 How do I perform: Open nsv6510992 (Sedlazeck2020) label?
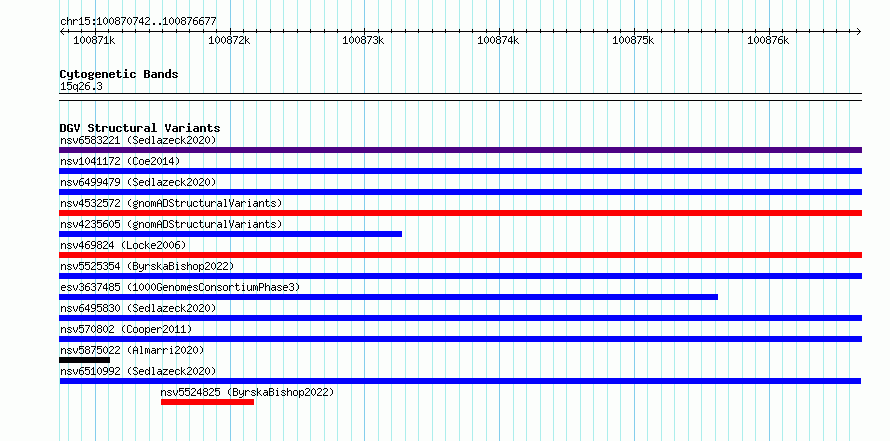pyautogui.click(x=138, y=371)
